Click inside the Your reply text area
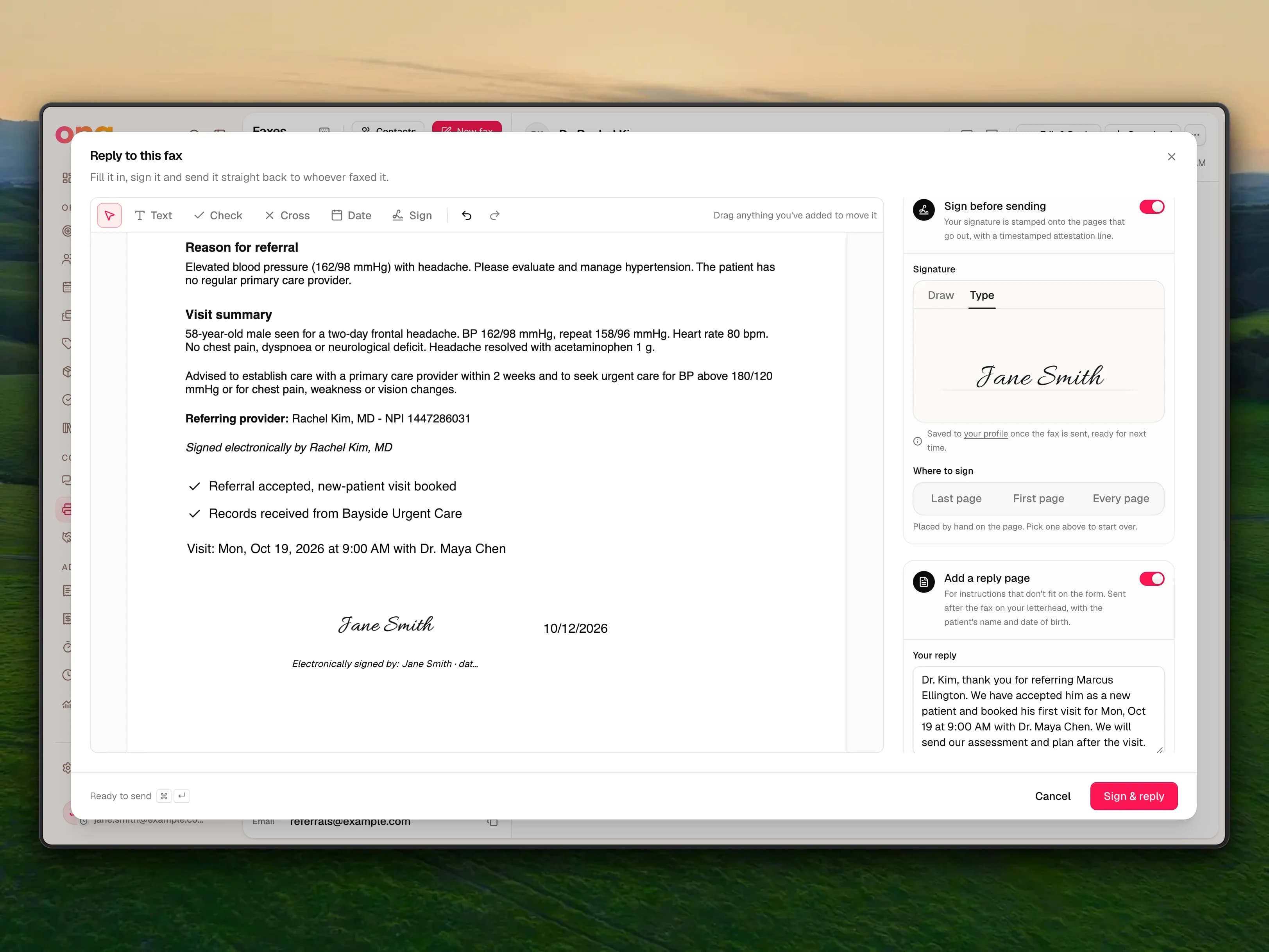Viewport: 1269px width, 952px height. coord(1038,710)
